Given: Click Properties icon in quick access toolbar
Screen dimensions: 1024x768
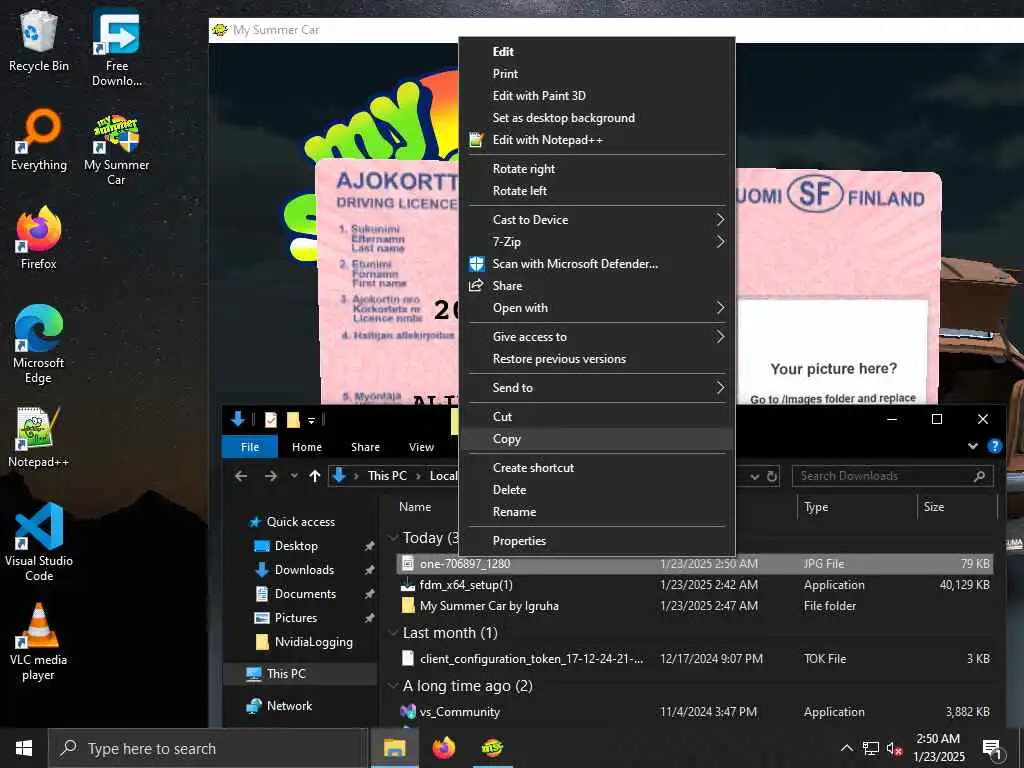Looking at the screenshot, I should pyautogui.click(x=270, y=419).
